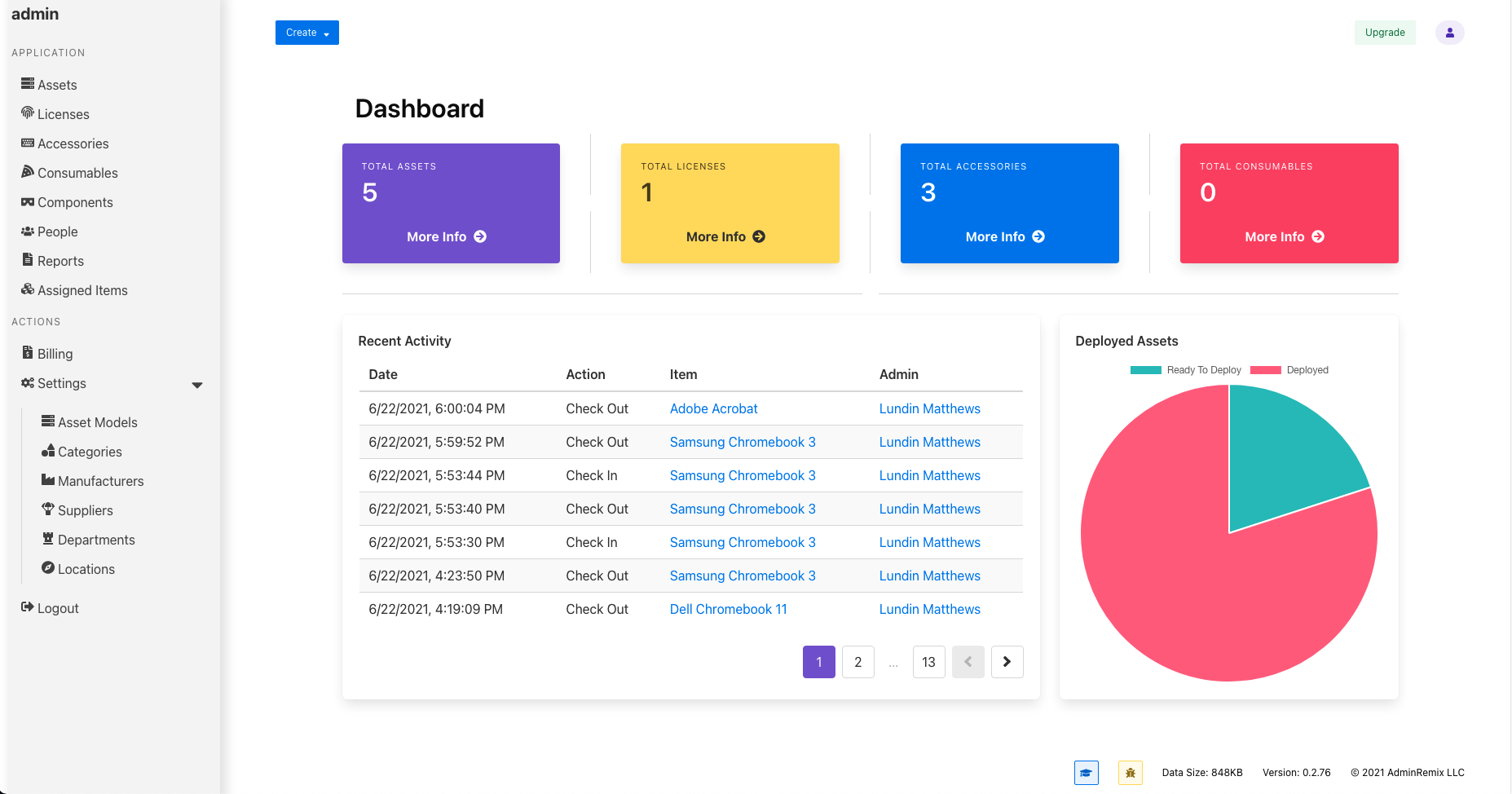Viewport: 1512px width, 794px height.
Task: Toggle the Deployed legend swatch
Action: (x=1266, y=370)
